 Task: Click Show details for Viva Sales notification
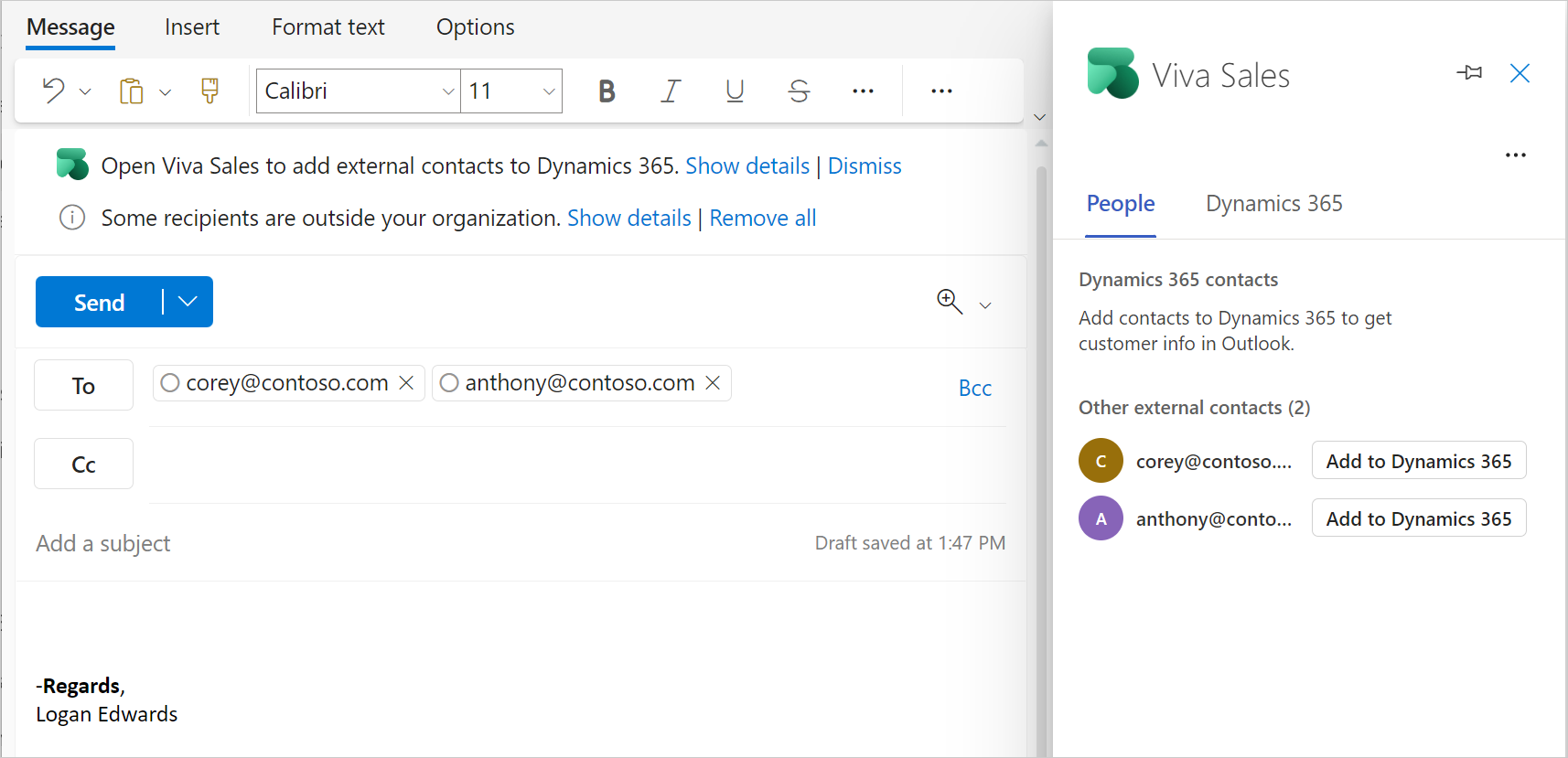[747, 165]
